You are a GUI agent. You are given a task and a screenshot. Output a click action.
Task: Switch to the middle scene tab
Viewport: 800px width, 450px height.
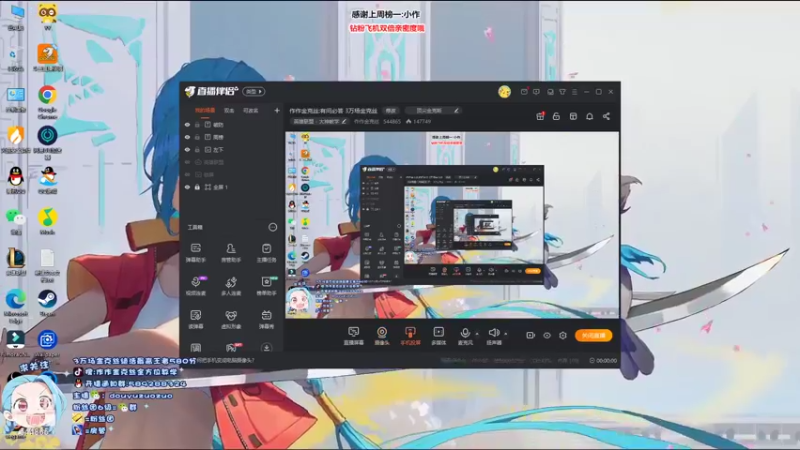(x=229, y=110)
